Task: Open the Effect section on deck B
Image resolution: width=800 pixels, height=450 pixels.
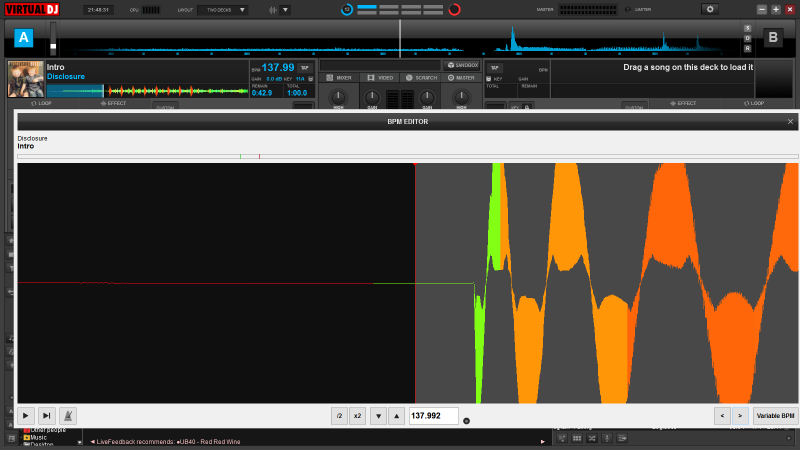Action: pos(684,103)
